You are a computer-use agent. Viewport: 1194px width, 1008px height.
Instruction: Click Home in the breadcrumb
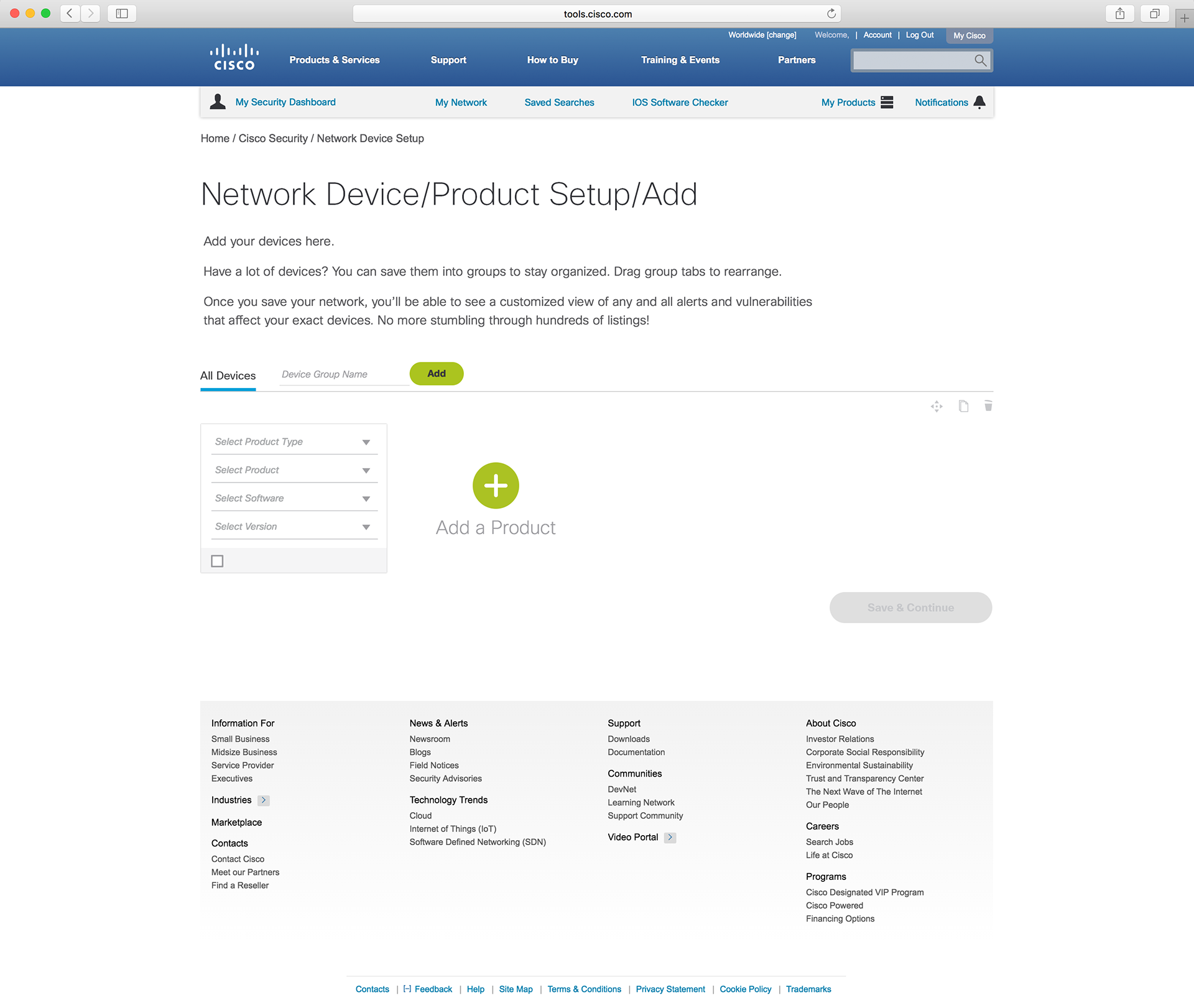coord(215,139)
